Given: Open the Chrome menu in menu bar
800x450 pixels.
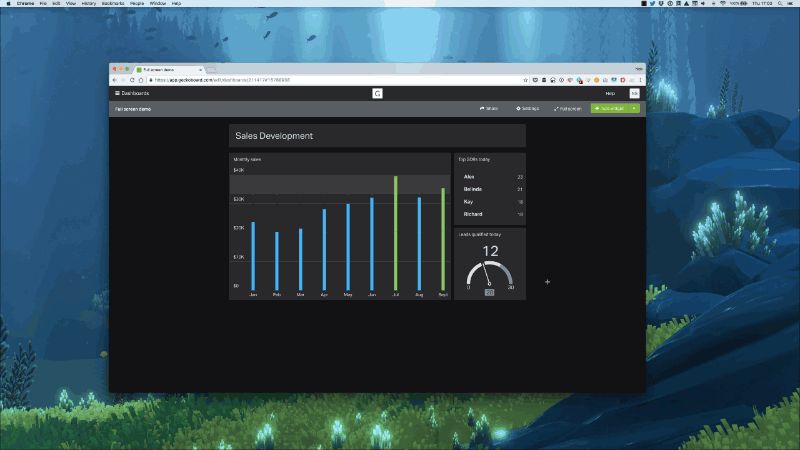Looking at the screenshot, I should (x=25, y=3).
